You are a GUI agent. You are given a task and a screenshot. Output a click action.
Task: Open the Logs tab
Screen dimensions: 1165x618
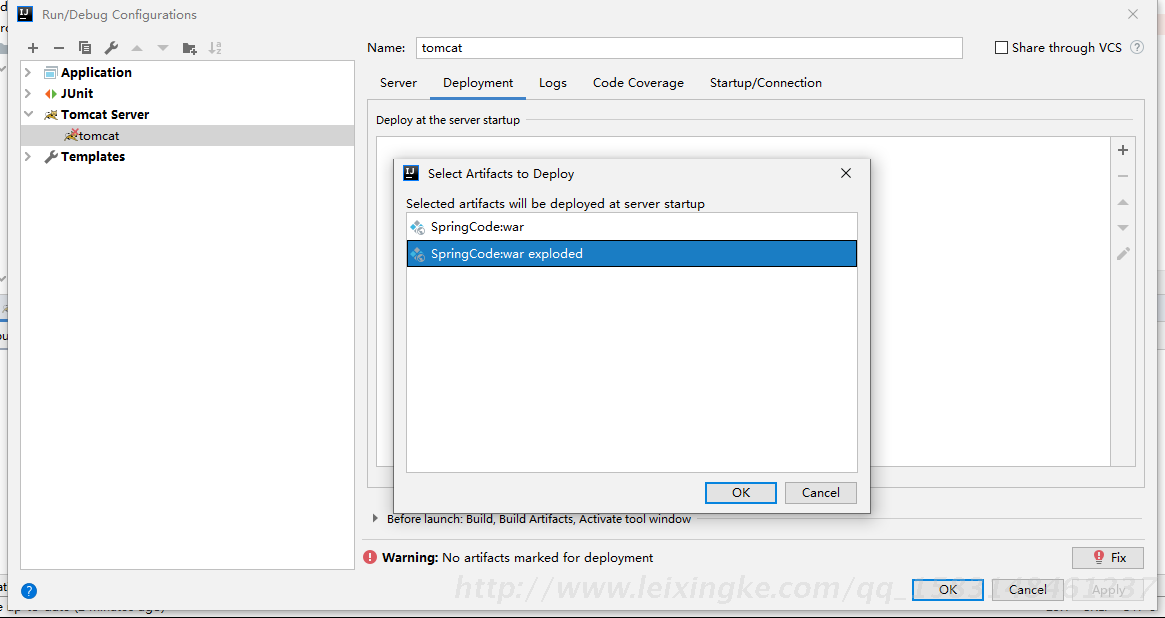pyautogui.click(x=553, y=83)
